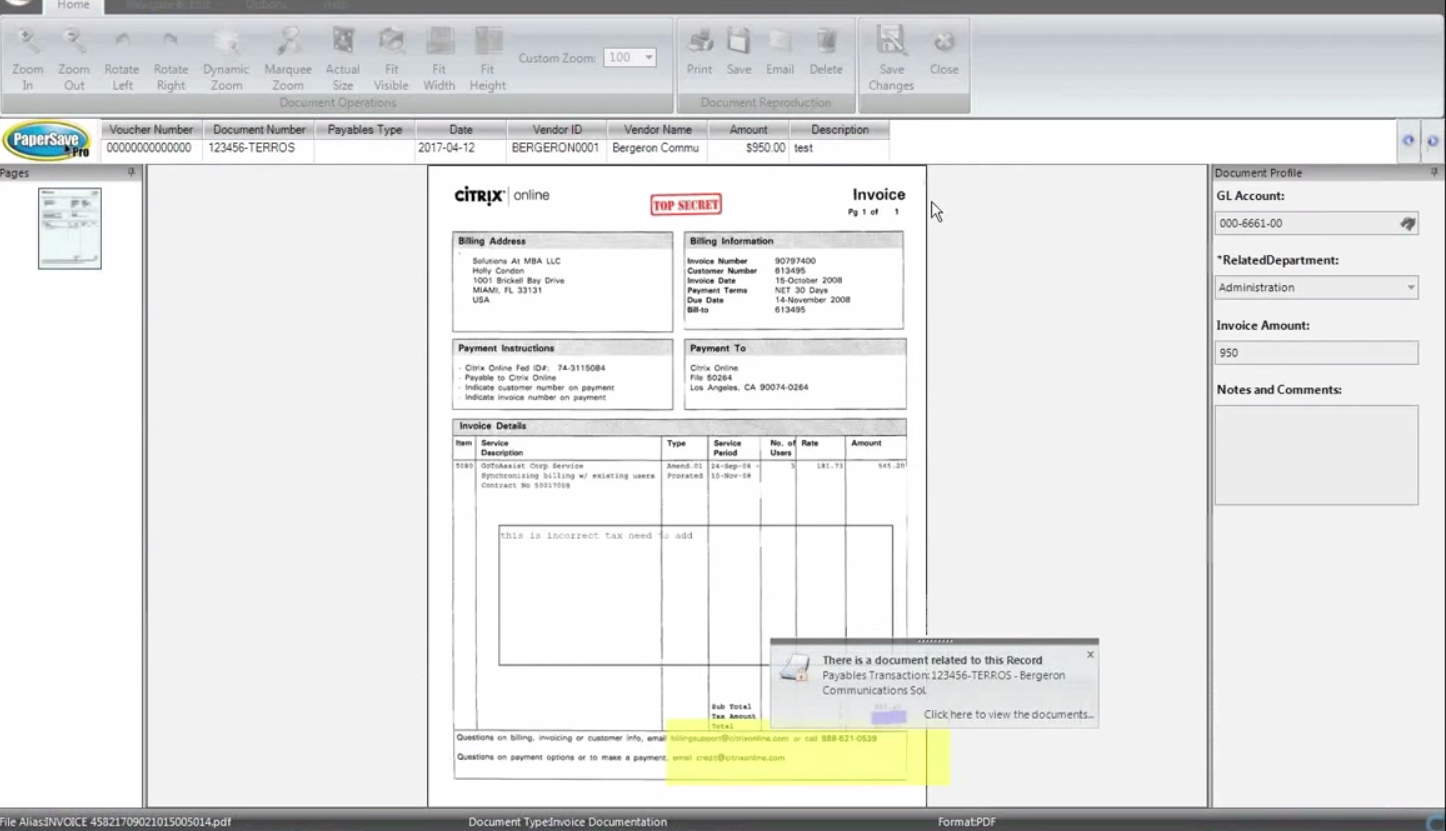Click the Document Type status bar entry

pos(567,822)
